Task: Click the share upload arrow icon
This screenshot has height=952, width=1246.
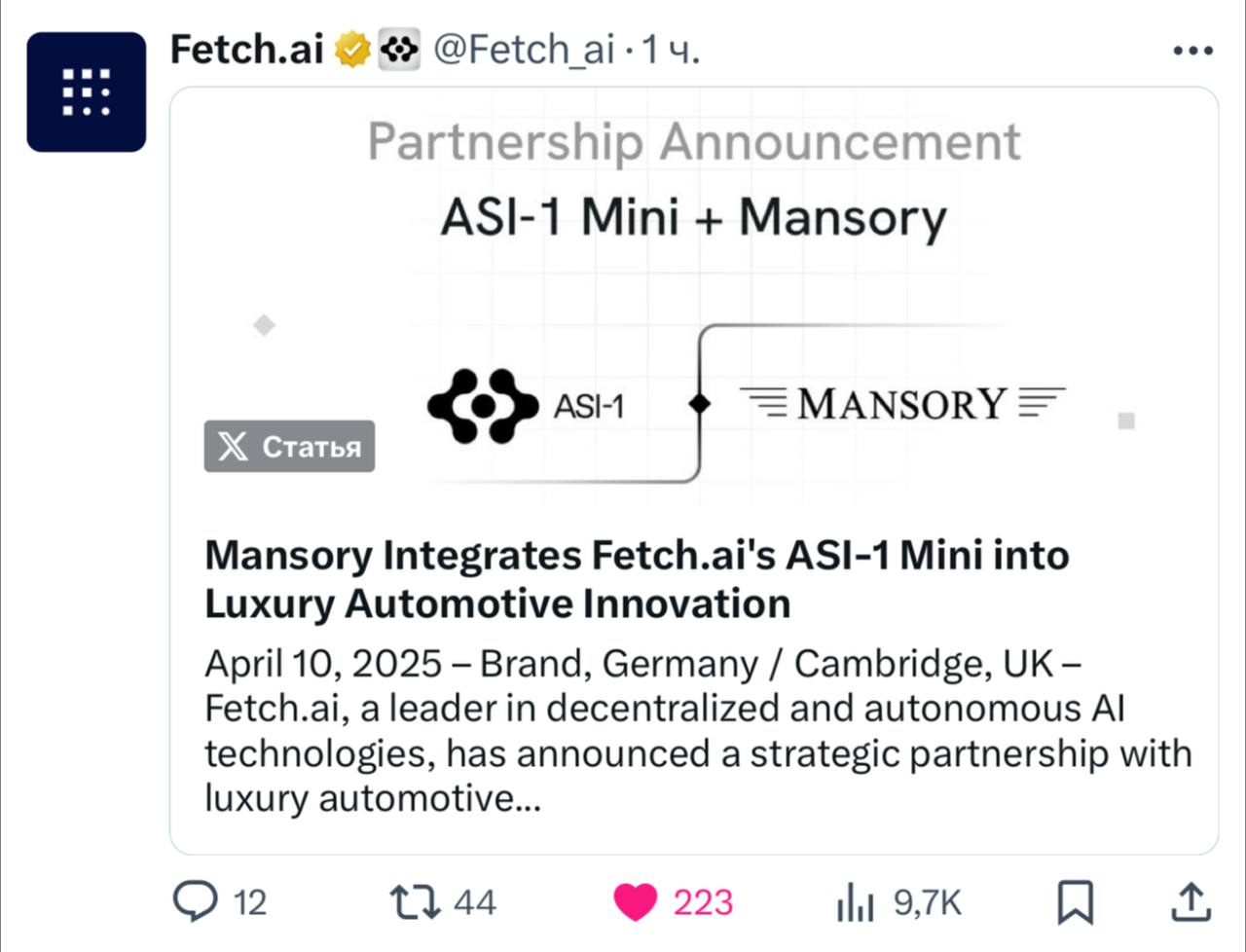Action: coord(1191,901)
